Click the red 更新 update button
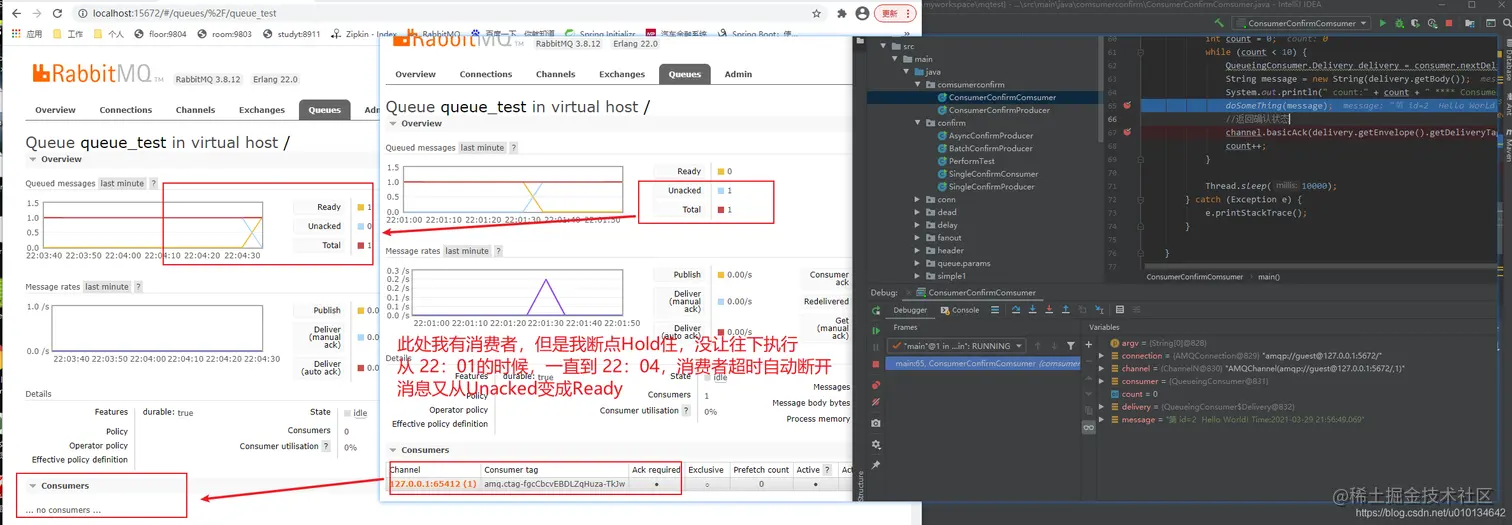 [893, 14]
